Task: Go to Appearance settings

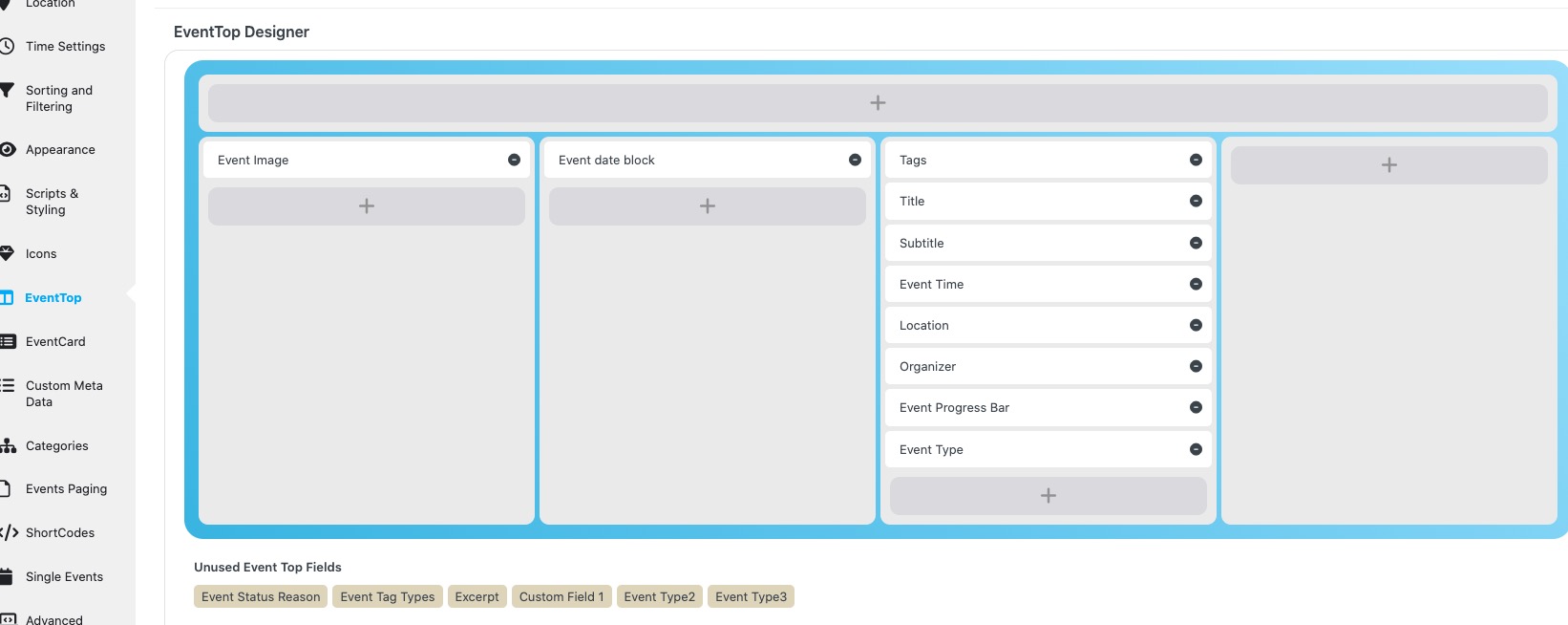Action: (60, 150)
